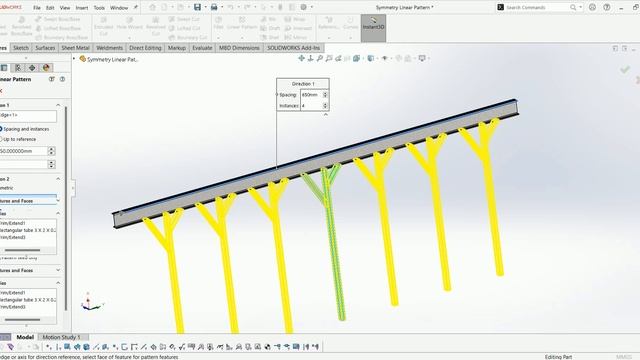Select the Model tab at bottom
Viewport: 640px width, 360px height.
(x=25, y=337)
